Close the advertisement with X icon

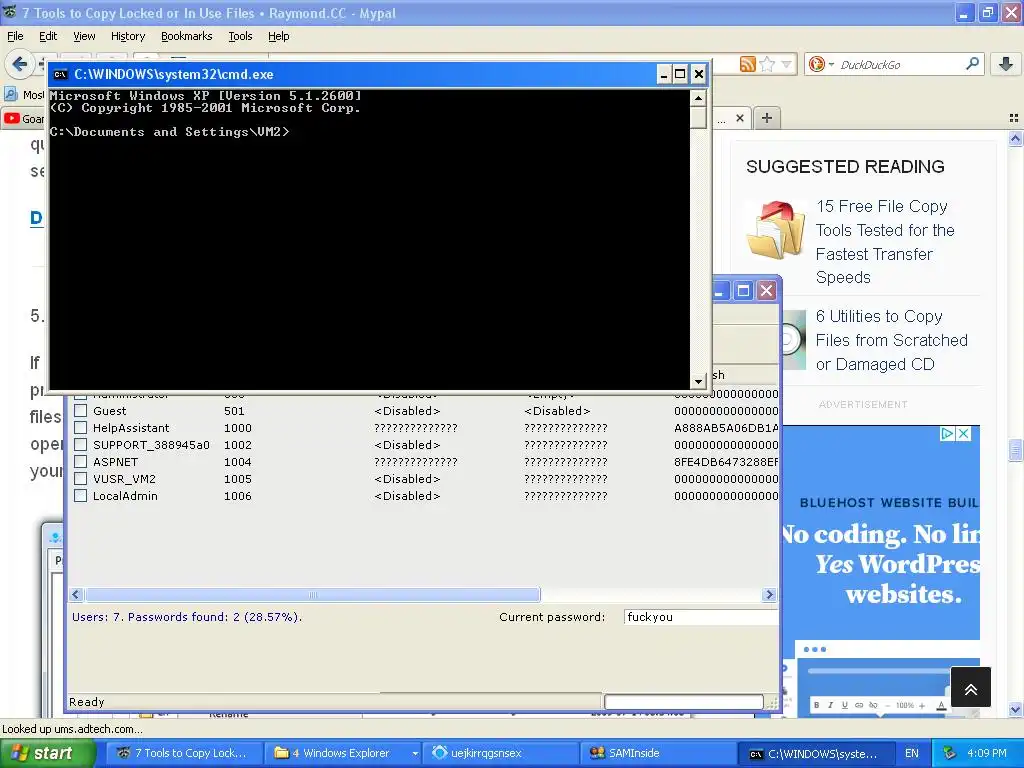point(963,434)
